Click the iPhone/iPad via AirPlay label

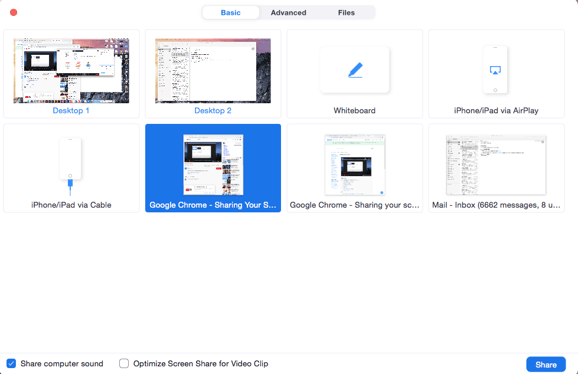[x=496, y=111]
